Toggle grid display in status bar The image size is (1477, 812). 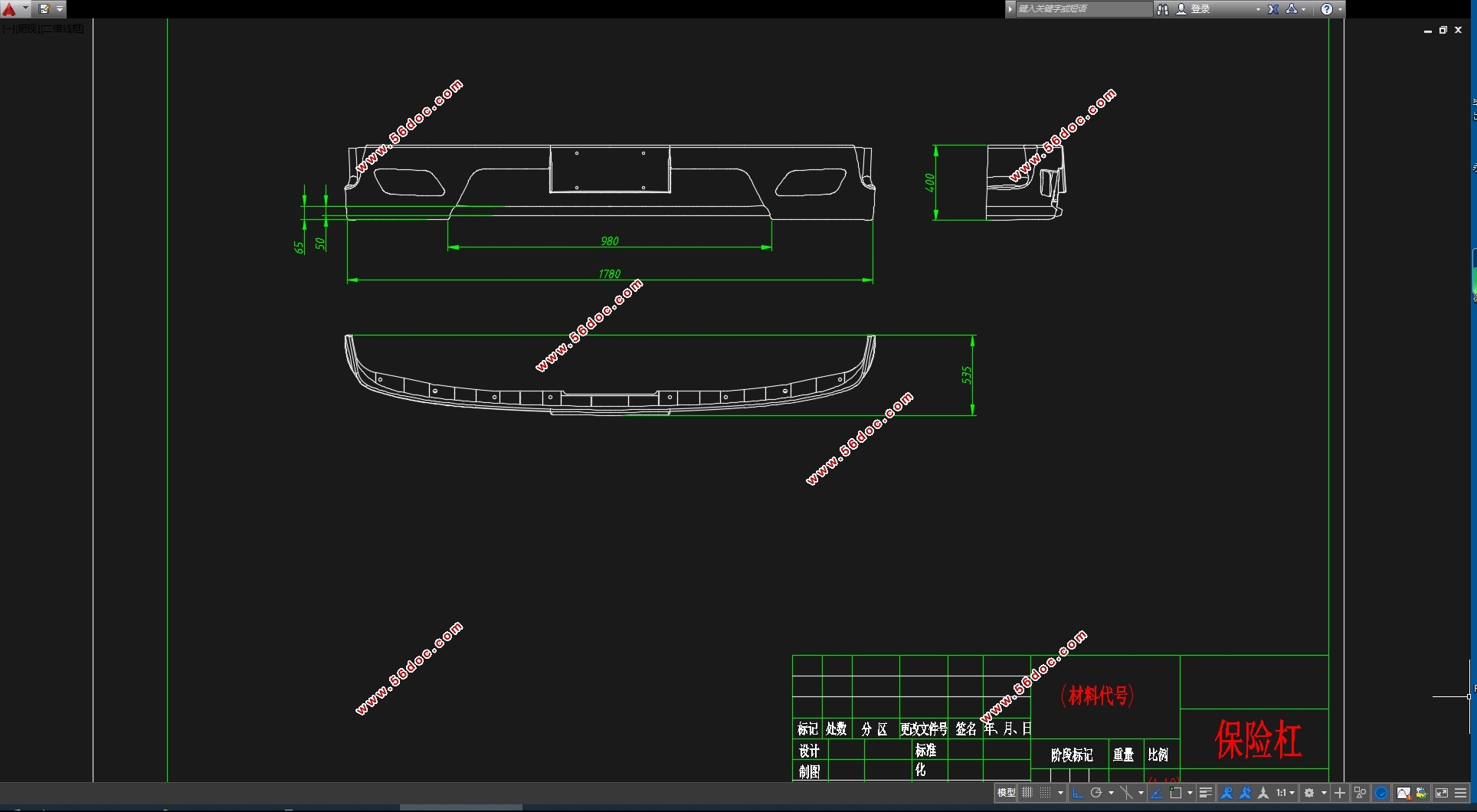tap(1027, 793)
